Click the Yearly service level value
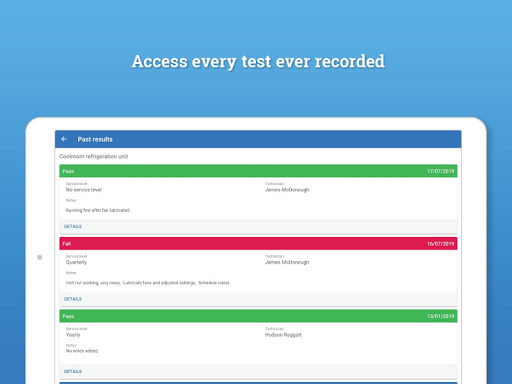This screenshot has width=512, height=384. click(73, 335)
